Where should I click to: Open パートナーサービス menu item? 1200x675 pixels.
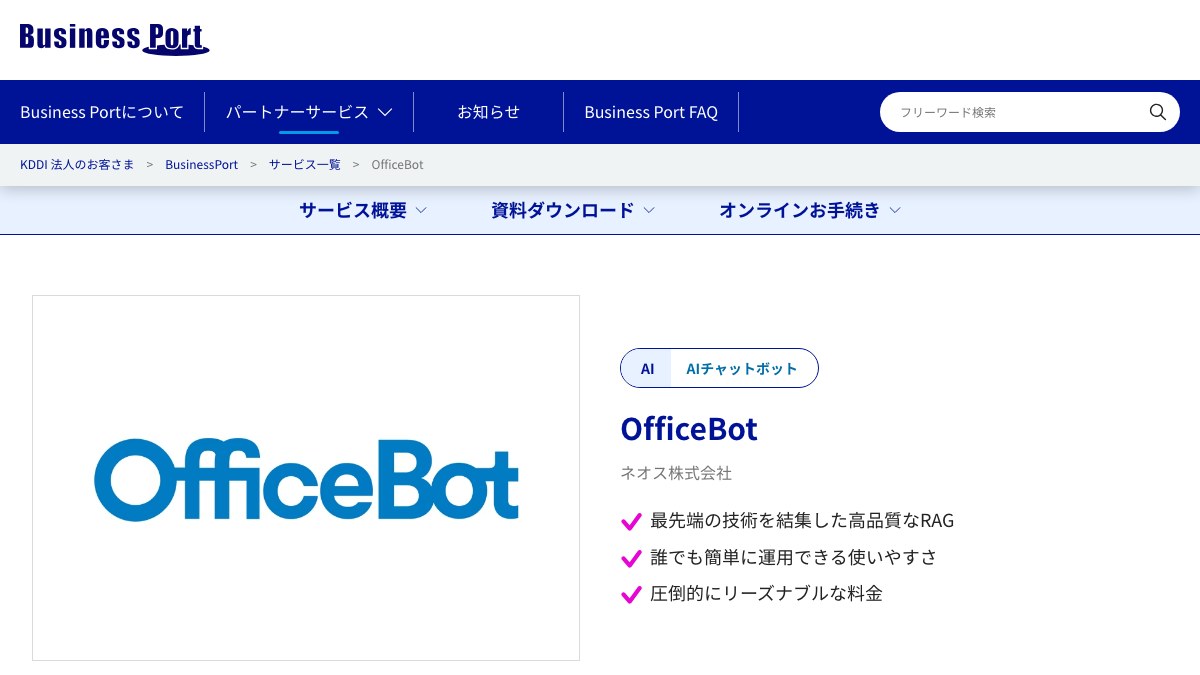[297, 112]
